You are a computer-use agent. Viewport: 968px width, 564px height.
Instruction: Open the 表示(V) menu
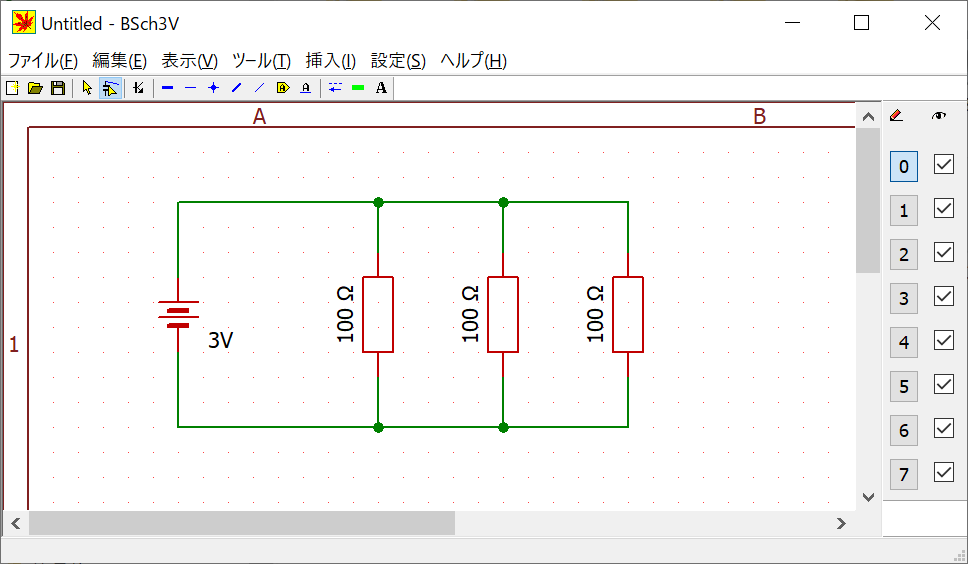point(190,60)
